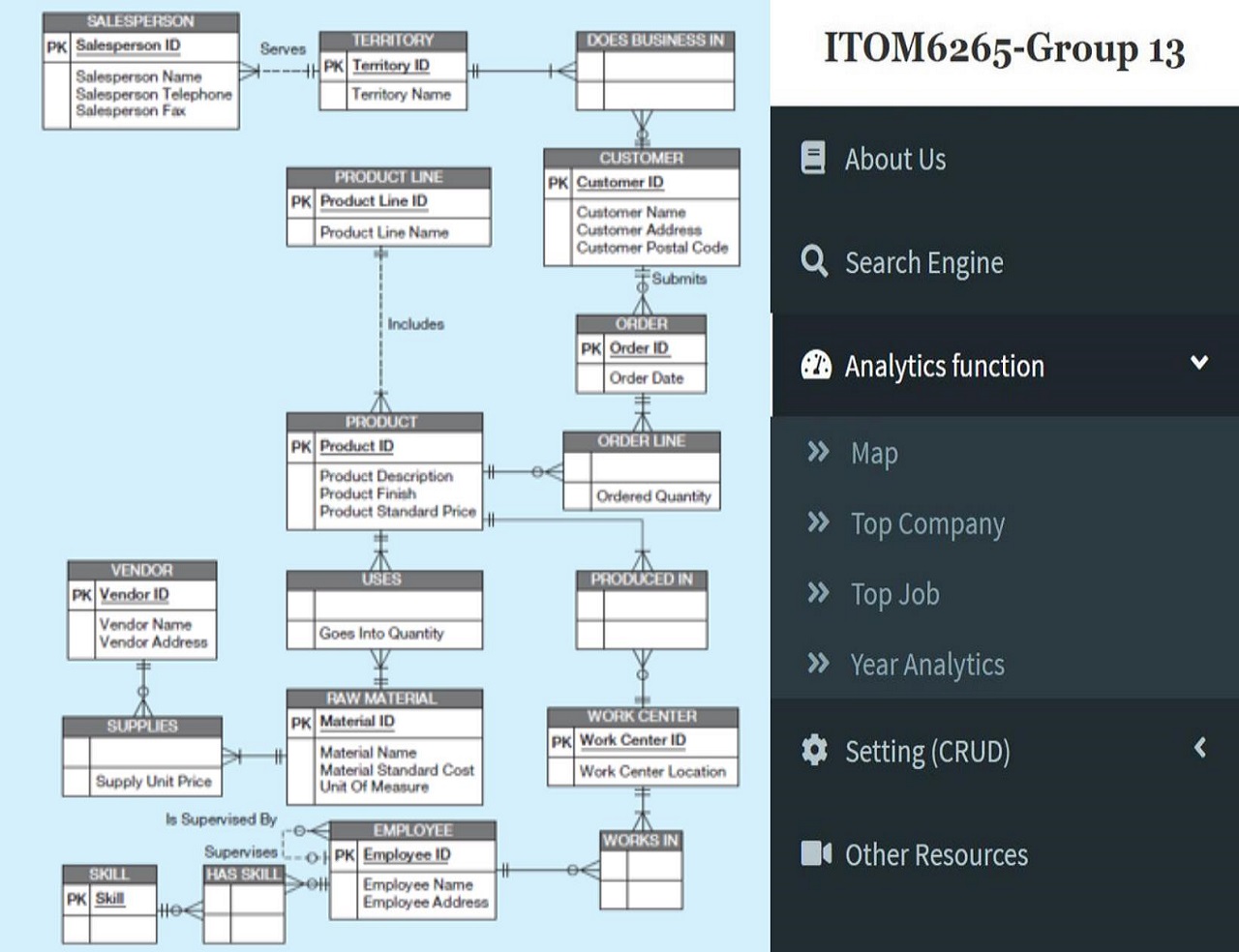
Task: Open the About Us page
Action: 894,160
